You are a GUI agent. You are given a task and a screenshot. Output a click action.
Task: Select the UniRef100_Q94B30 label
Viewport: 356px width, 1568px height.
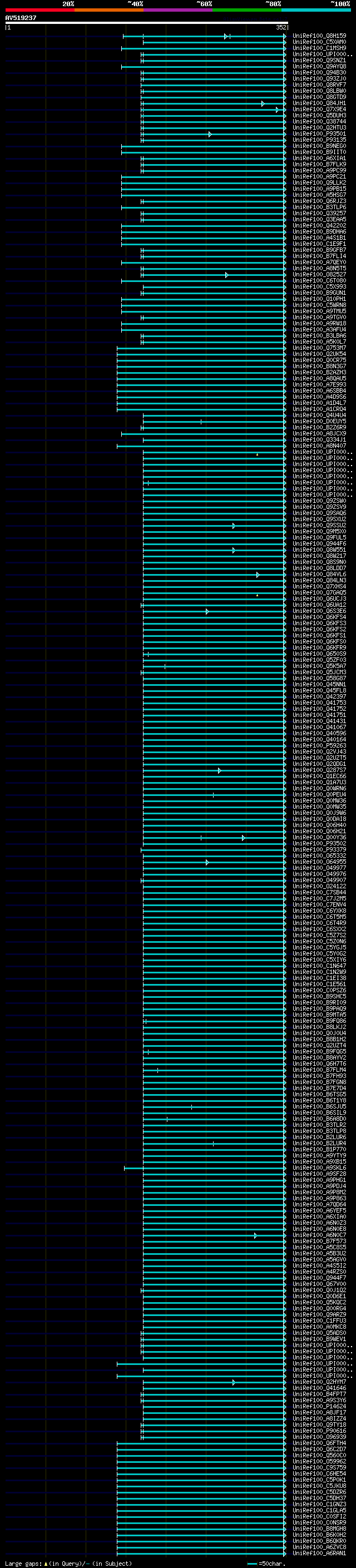pyautogui.click(x=319, y=72)
